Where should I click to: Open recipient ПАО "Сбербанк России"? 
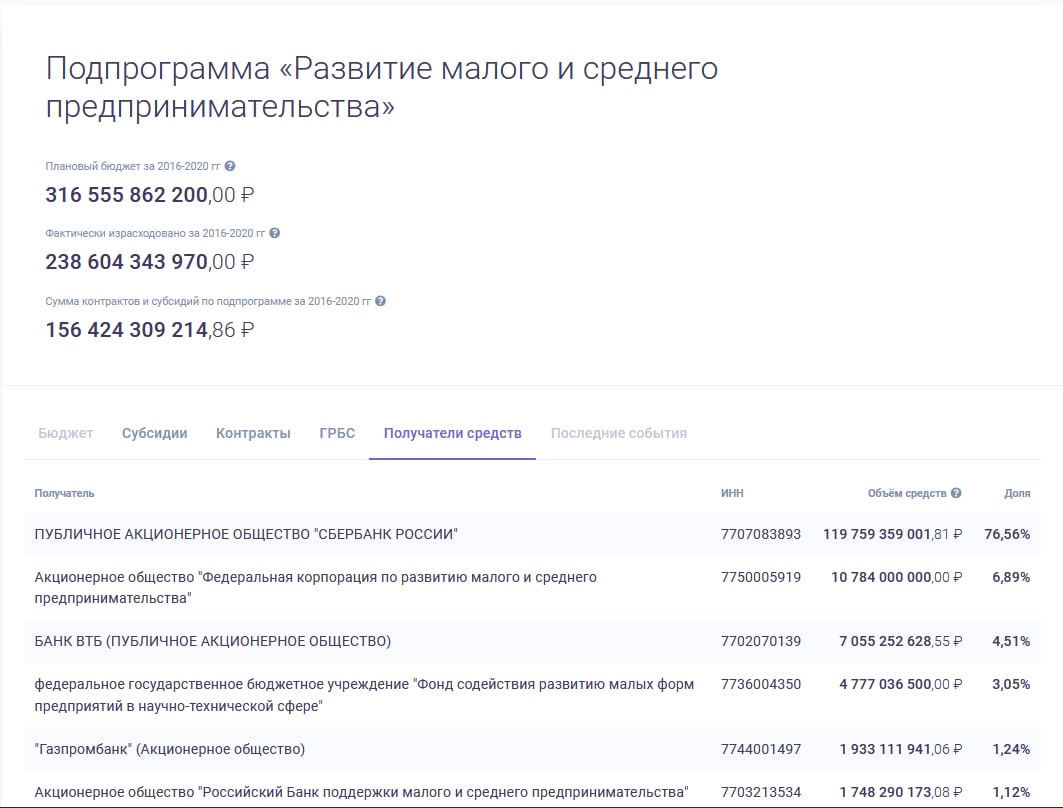coord(246,534)
